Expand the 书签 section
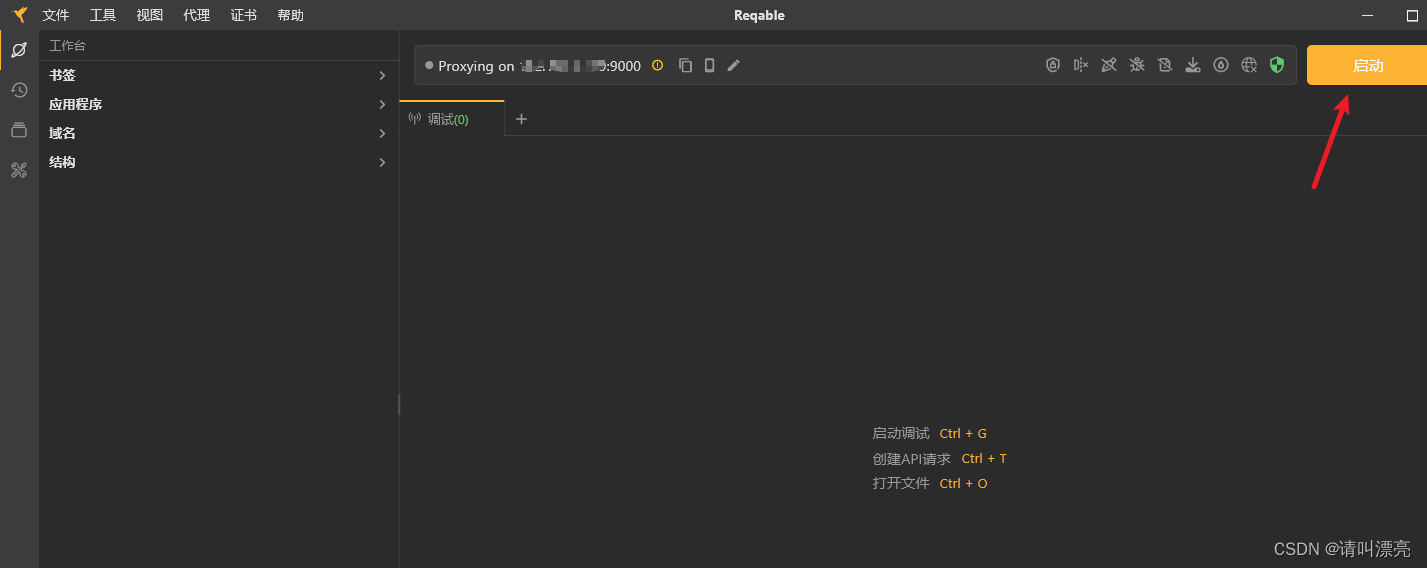Viewport: 1427px width, 568px height. pos(219,75)
